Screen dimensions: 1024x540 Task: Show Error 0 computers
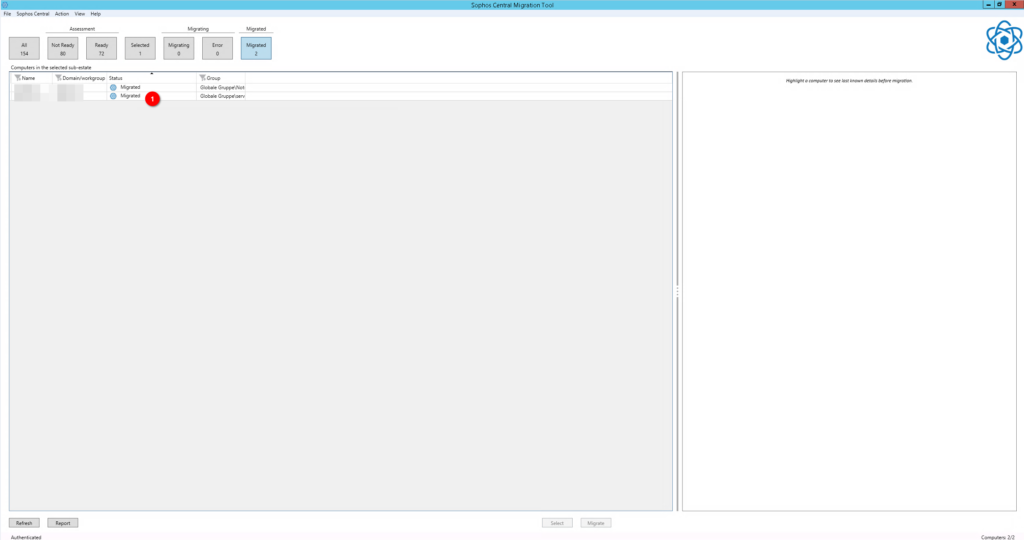pyautogui.click(x=217, y=48)
